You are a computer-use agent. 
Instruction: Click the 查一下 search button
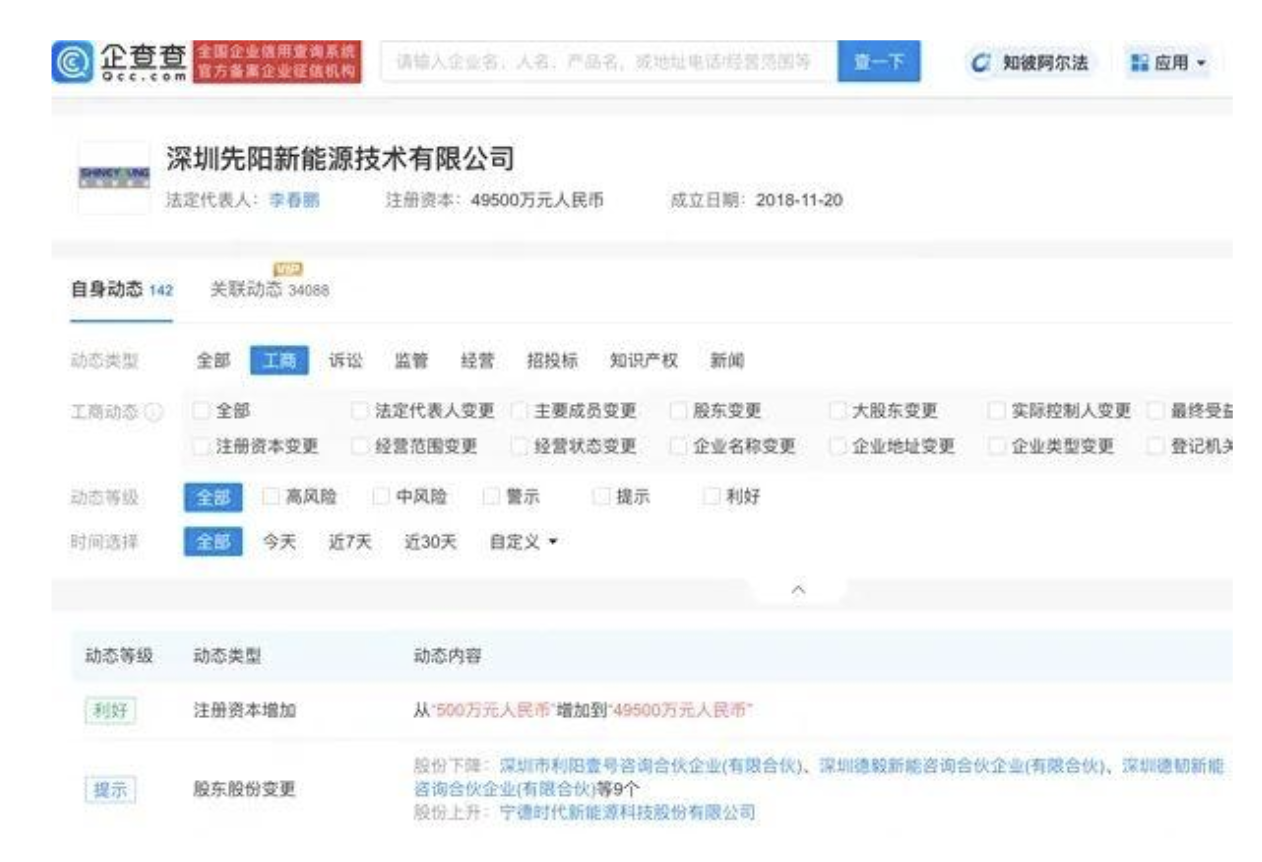(x=879, y=62)
